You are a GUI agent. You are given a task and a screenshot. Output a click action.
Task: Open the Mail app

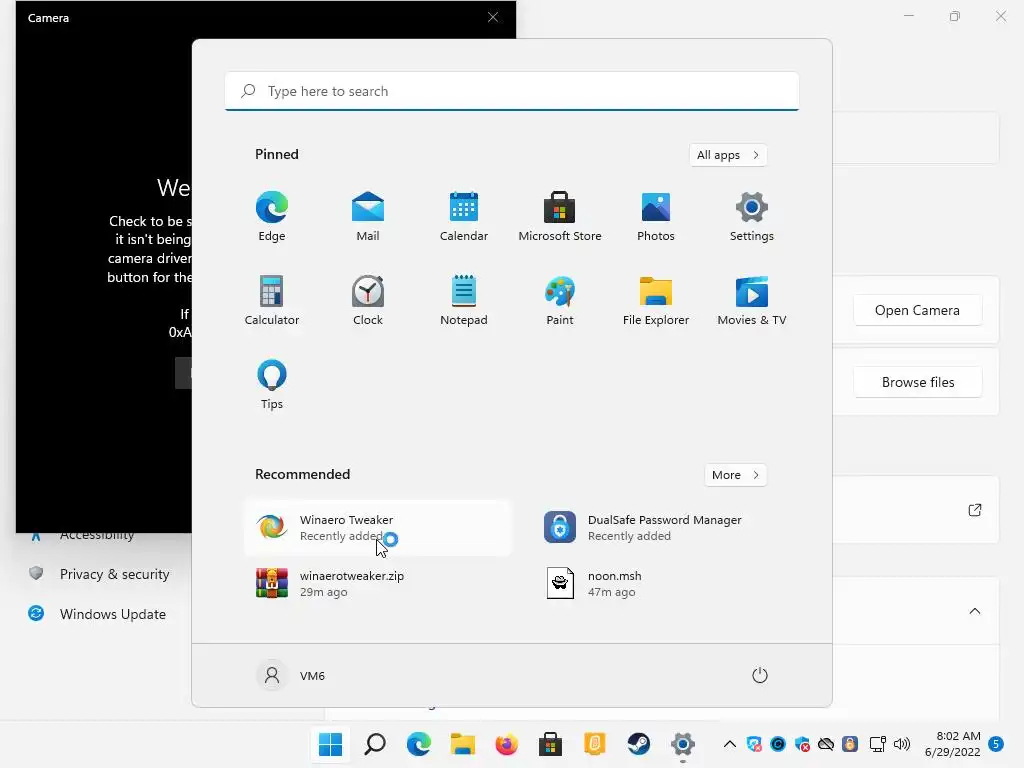tap(368, 216)
